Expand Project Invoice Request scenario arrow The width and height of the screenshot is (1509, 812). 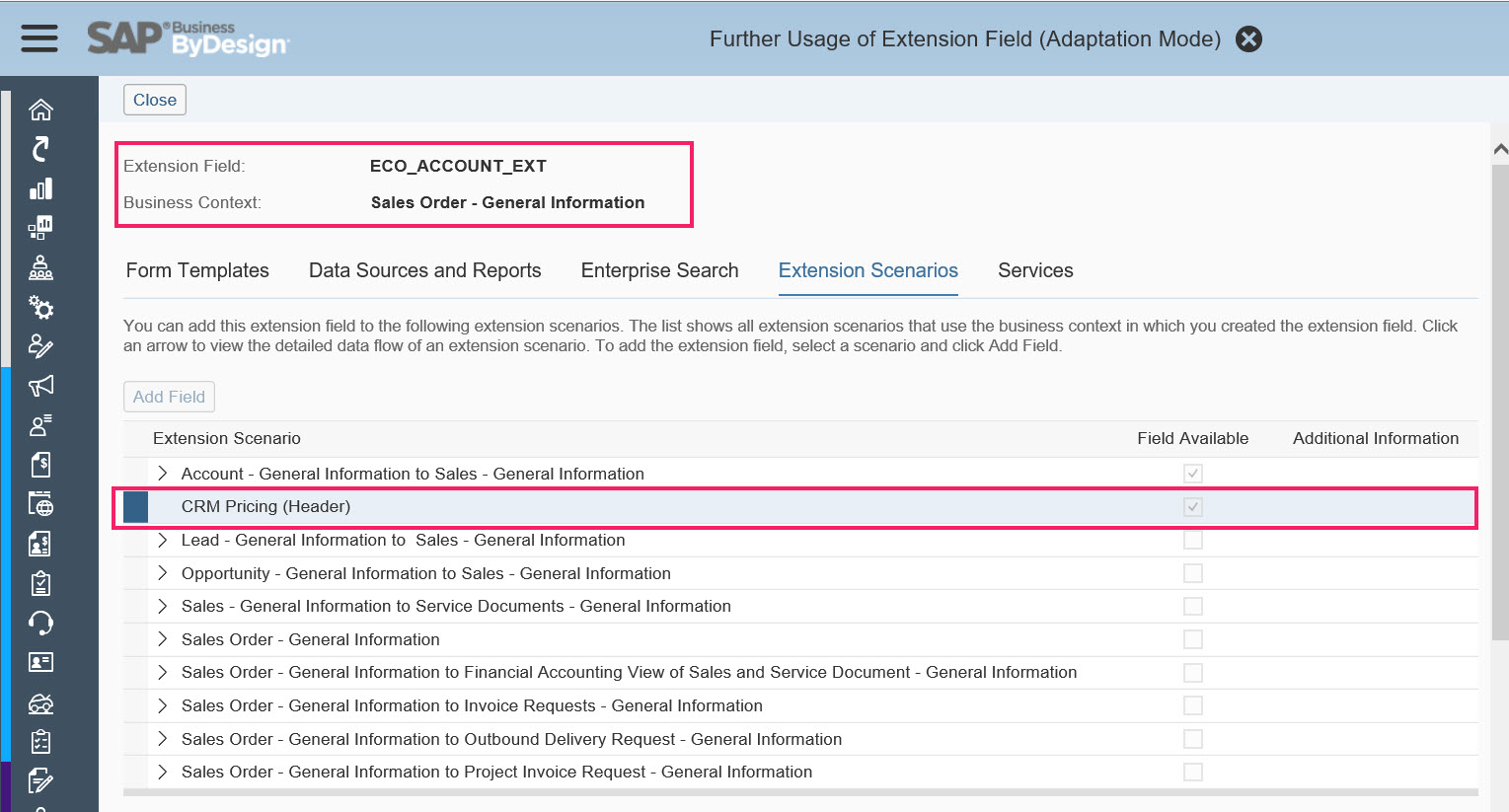(163, 772)
